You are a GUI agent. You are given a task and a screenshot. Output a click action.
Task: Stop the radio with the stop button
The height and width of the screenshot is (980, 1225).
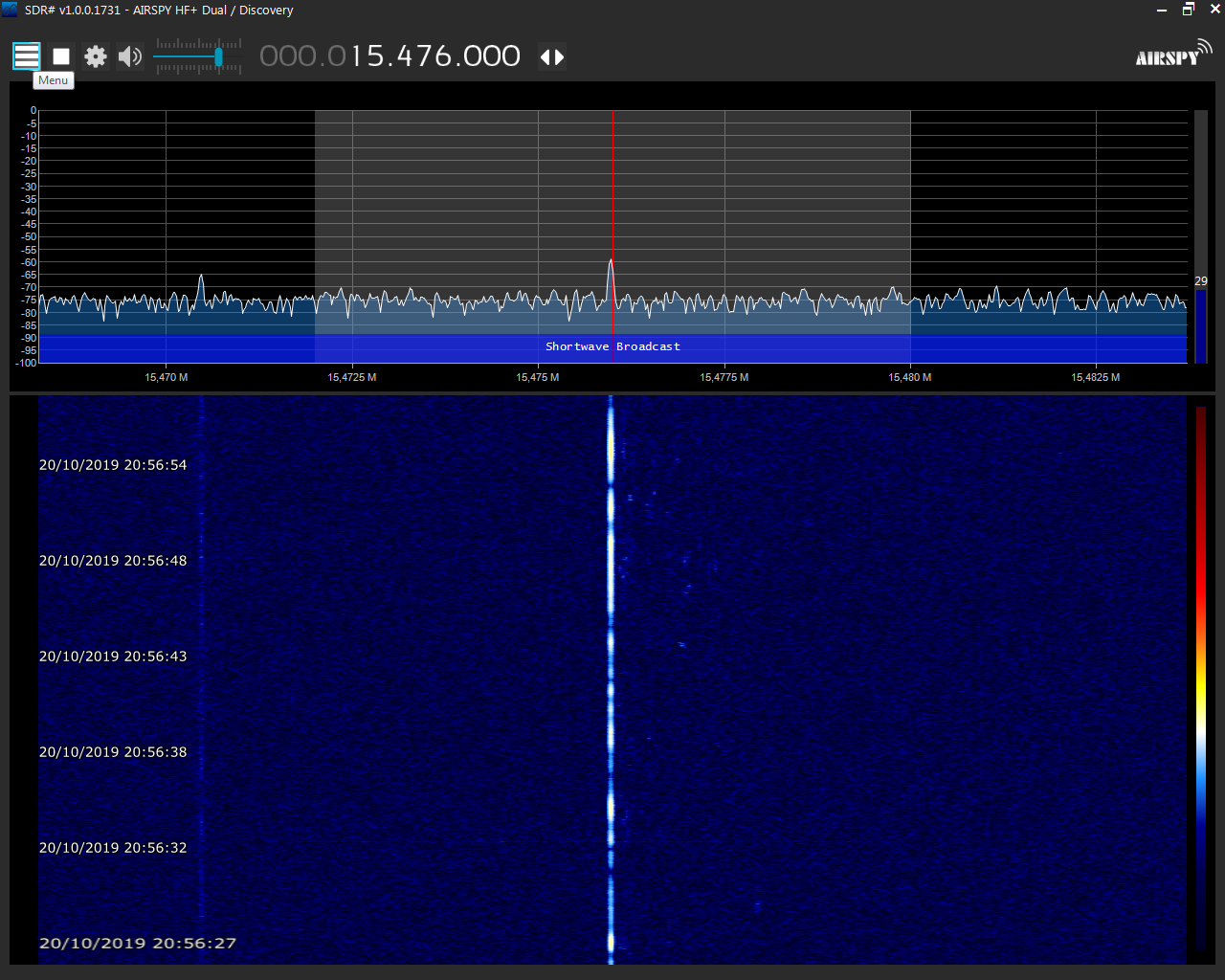click(61, 56)
